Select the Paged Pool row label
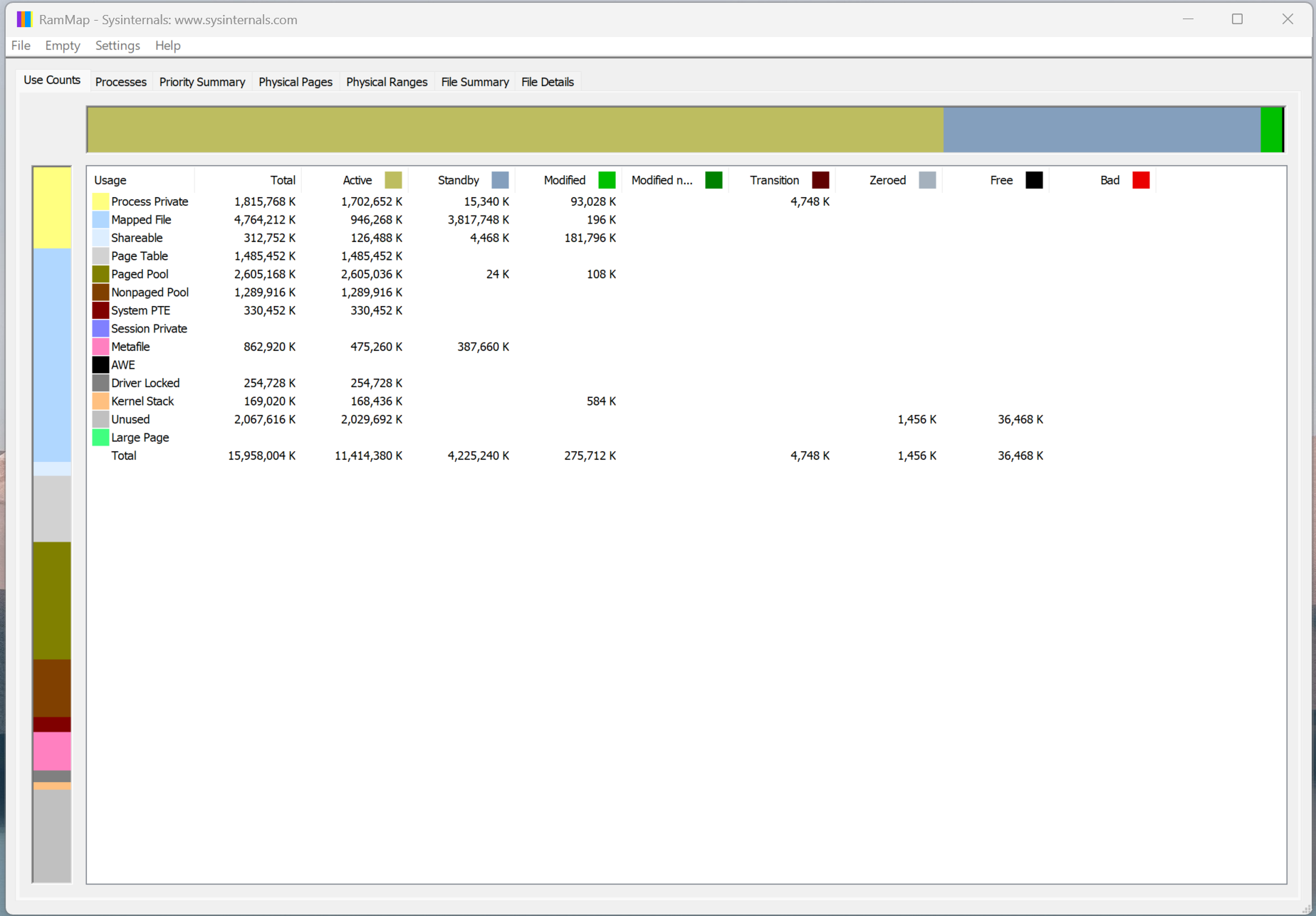Viewport: 1316px width, 916px height. [140, 274]
